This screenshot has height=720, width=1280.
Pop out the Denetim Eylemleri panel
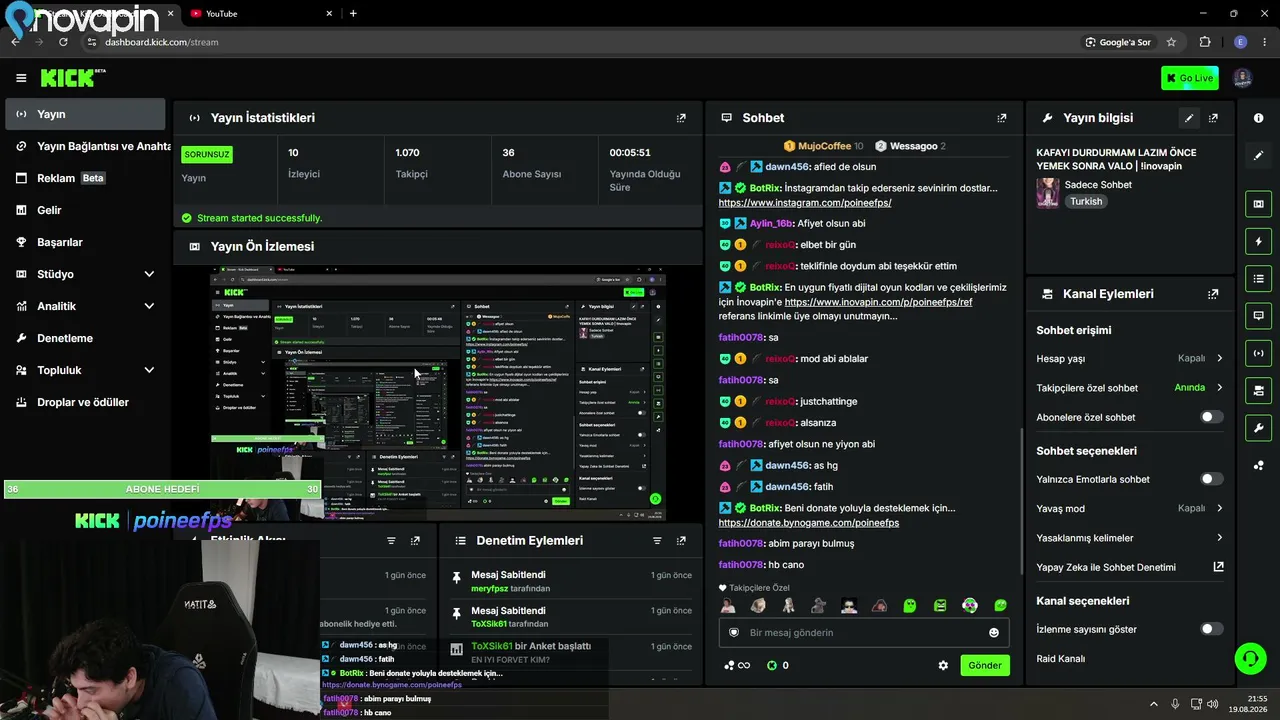pyautogui.click(x=681, y=541)
